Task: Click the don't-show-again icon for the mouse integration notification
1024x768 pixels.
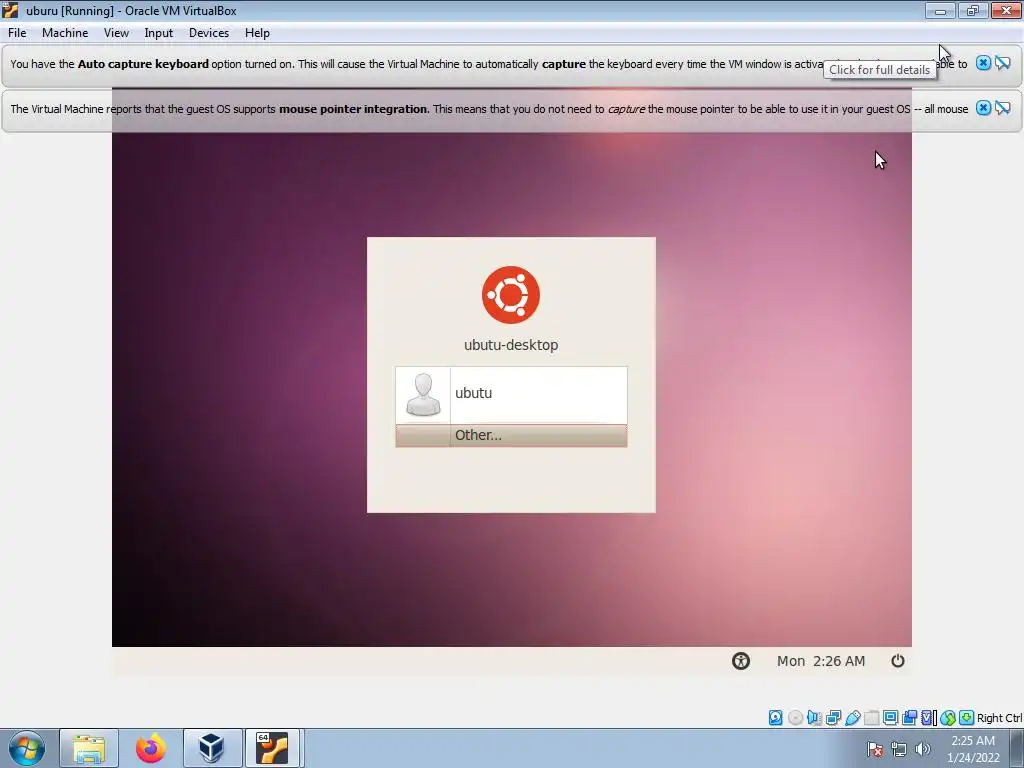Action: pyautogui.click(x=1003, y=108)
